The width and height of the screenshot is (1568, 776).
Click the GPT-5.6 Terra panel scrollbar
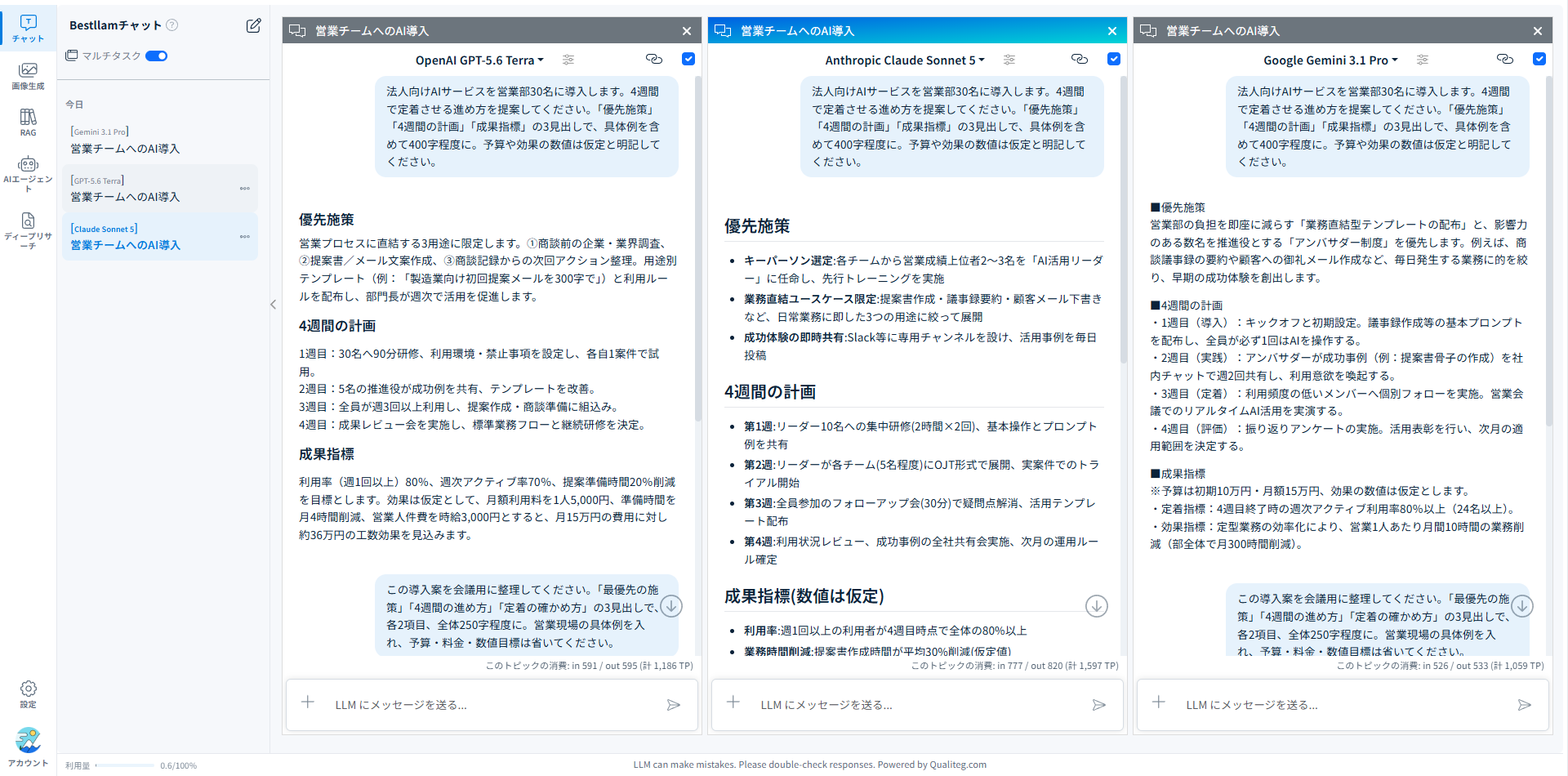tap(698, 249)
